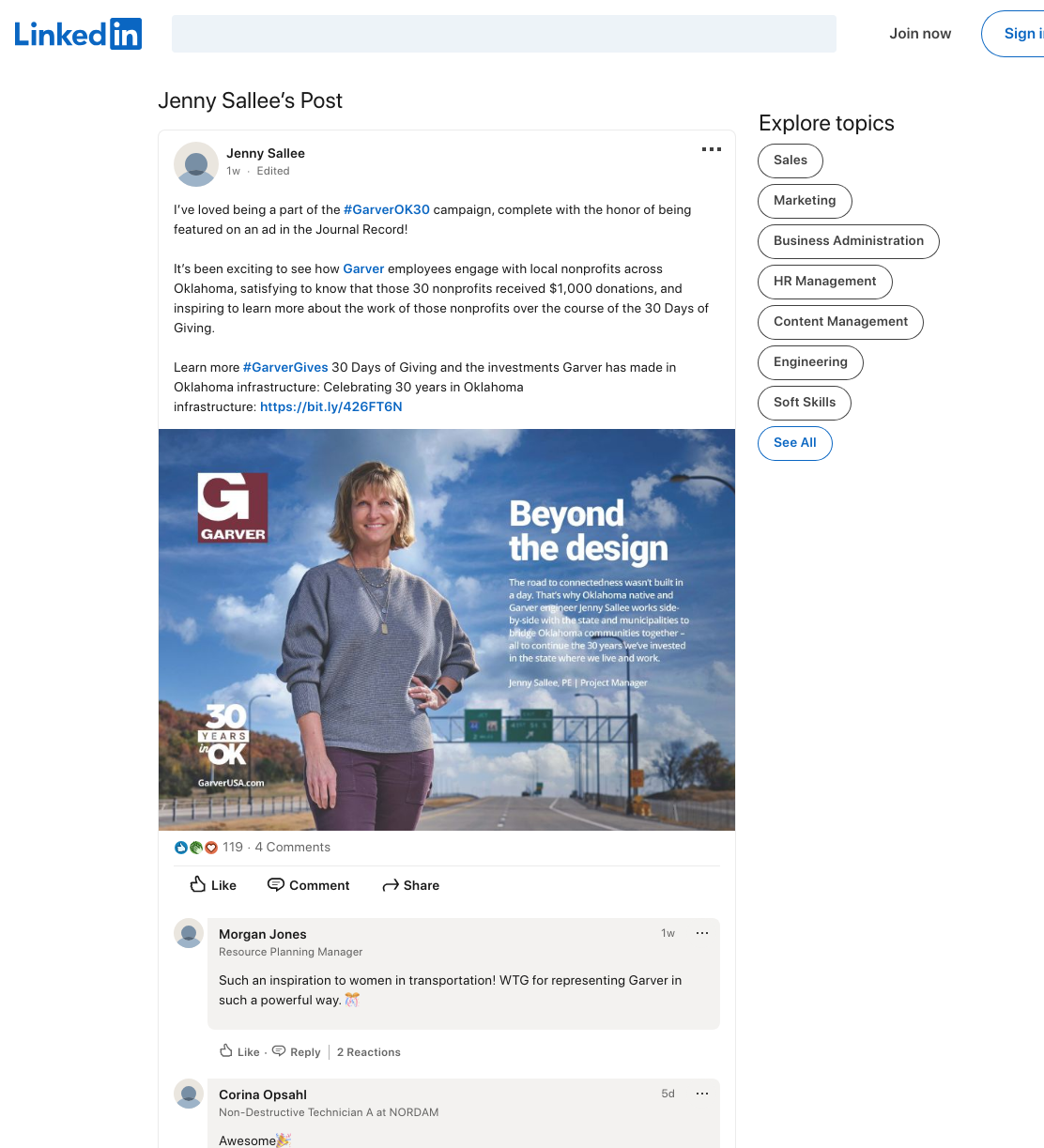Viewport: 1044px width, 1148px height.
Task: Open Morgan Jones comment options menu
Action: [x=702, y=933]
